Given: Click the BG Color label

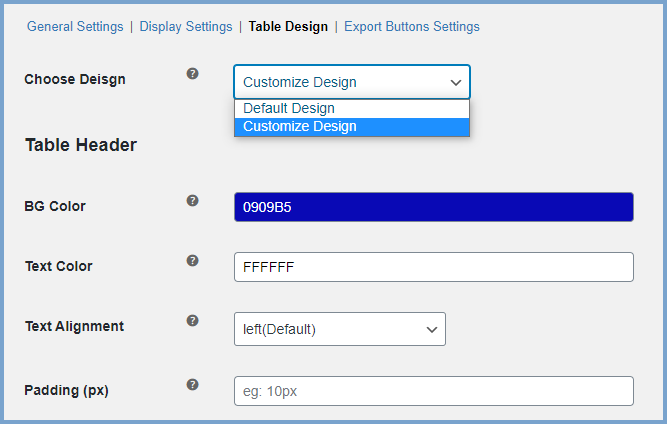Looking at the screenshot, I should [55, 206].
